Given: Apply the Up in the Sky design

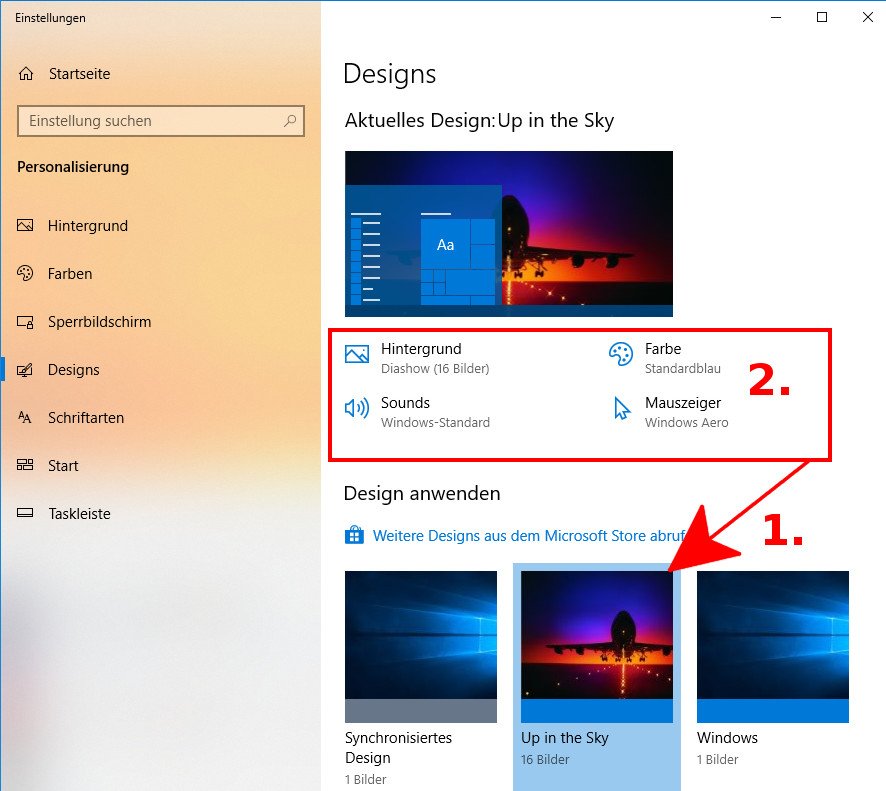Looking at the screenshot, I should [597, 646].
